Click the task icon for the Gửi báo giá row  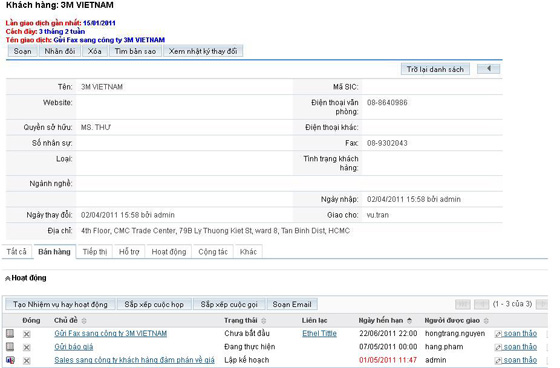point(10,347)
